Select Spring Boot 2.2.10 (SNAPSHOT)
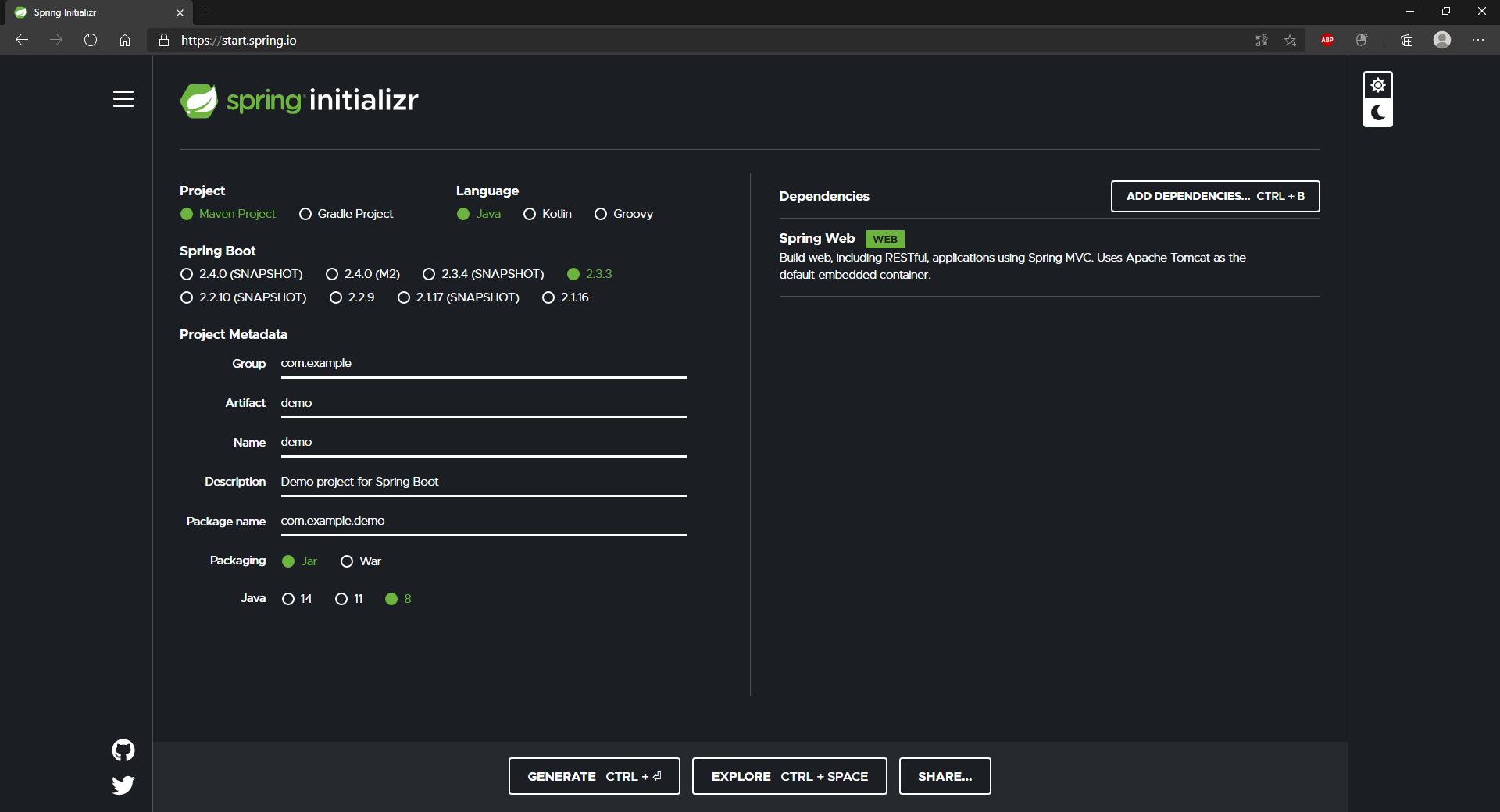 [243, 297]
